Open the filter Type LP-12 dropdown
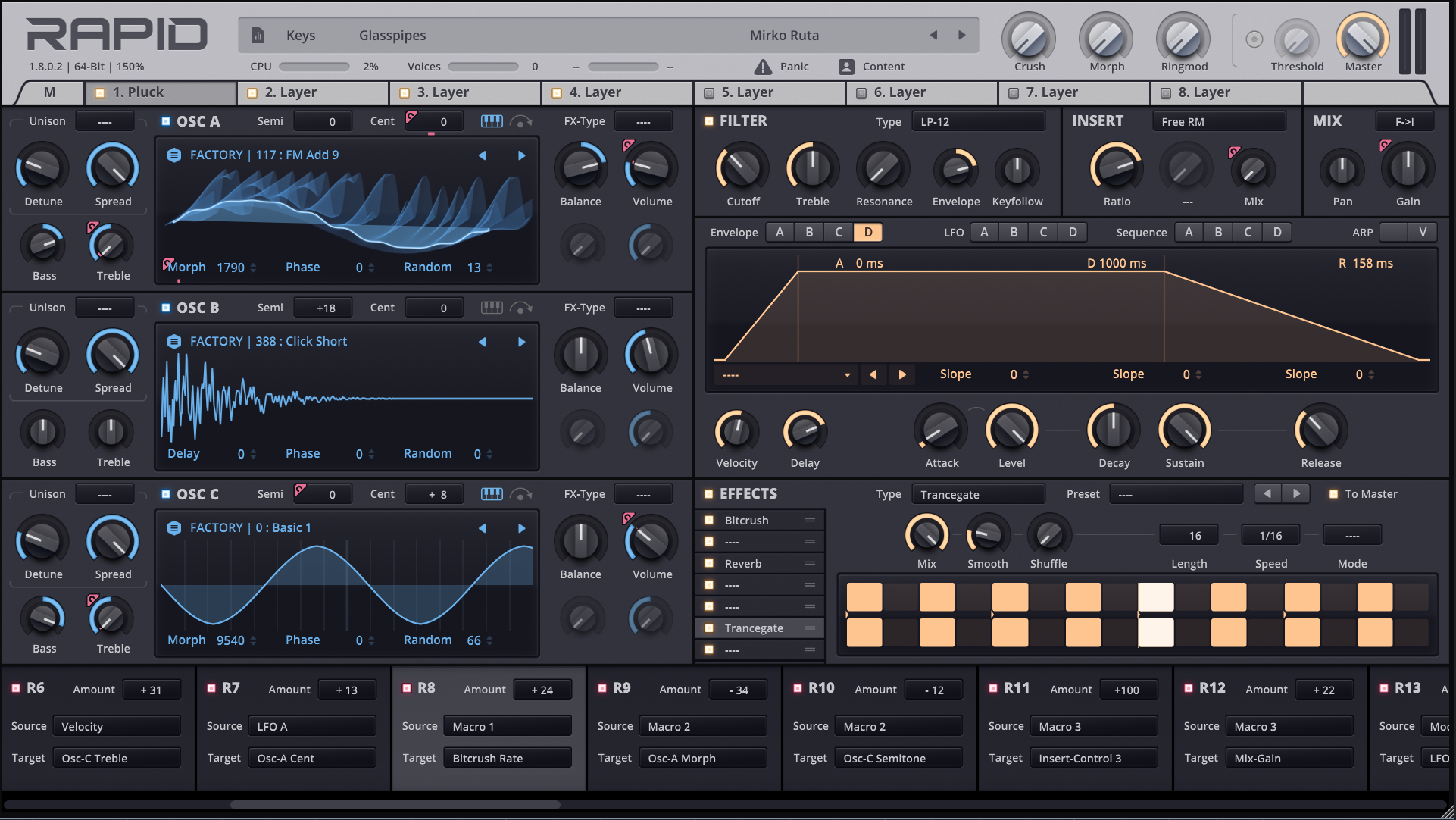 979,121
